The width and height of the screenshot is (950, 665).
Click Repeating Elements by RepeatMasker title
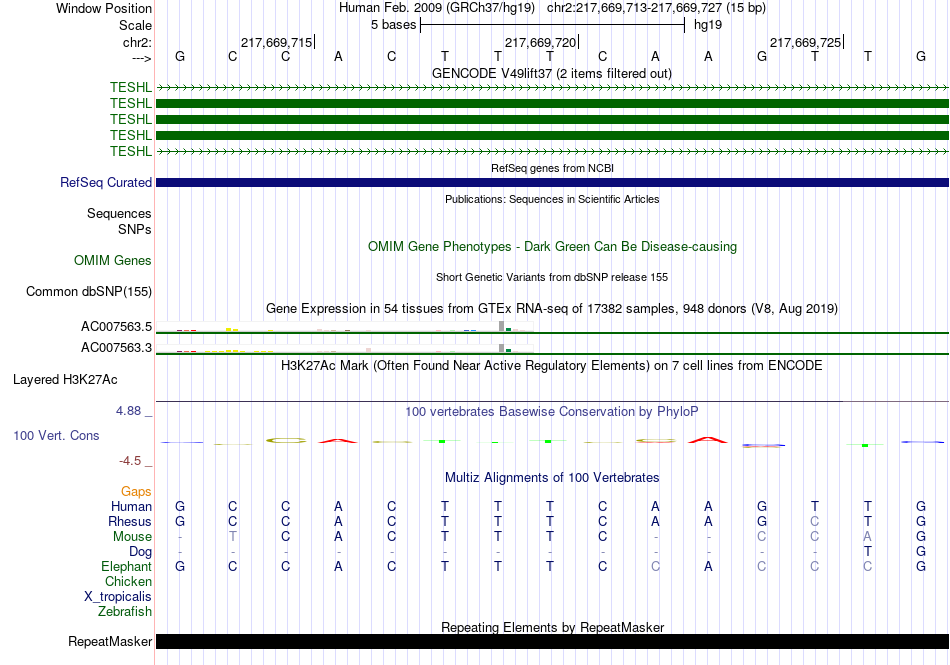[552, 627]
